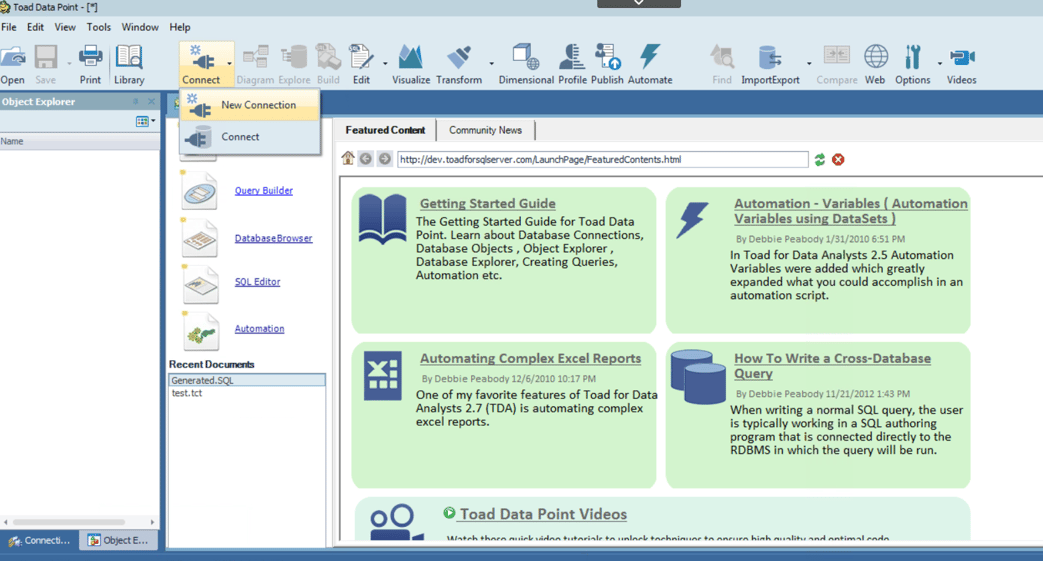Expand the Edit toolbar dropdown arrow
This screenshot has width=1043, height=561.
[x=385, y=64]
